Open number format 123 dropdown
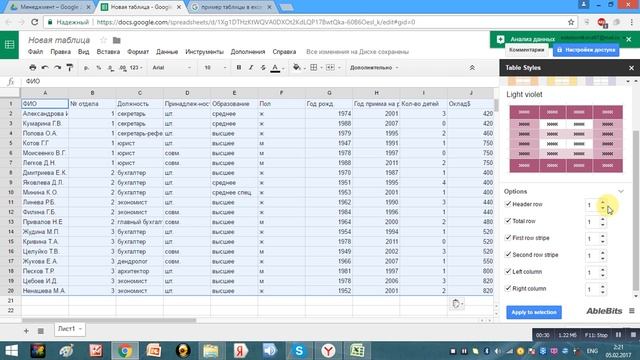Viewport: 640px width, 360px height. pyautogui.click(x=136, y=68)
